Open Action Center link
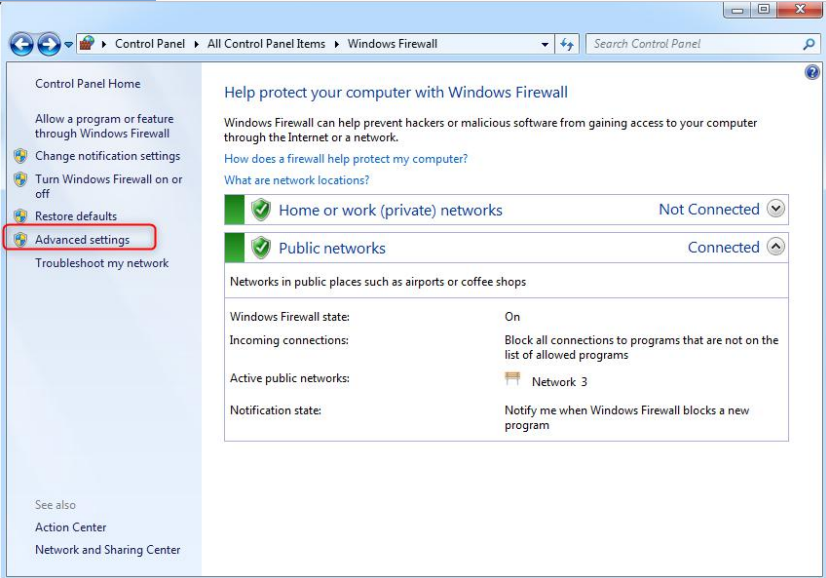 click(x=71, y=527)
